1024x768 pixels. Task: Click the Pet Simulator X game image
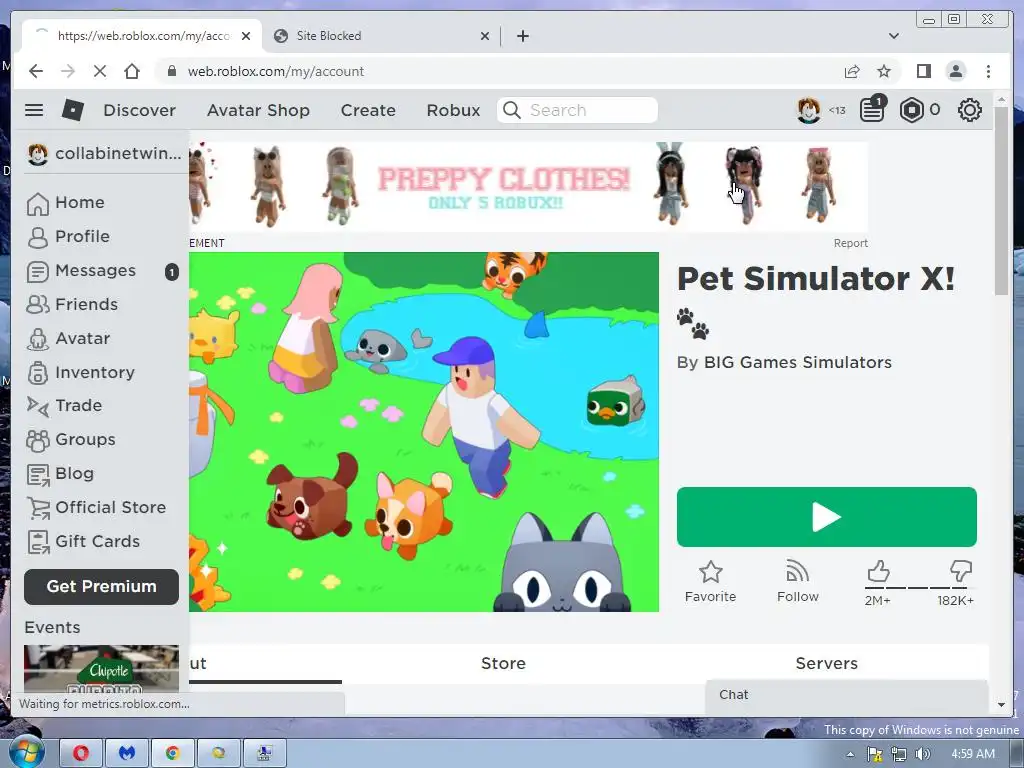tap(424, 432)
